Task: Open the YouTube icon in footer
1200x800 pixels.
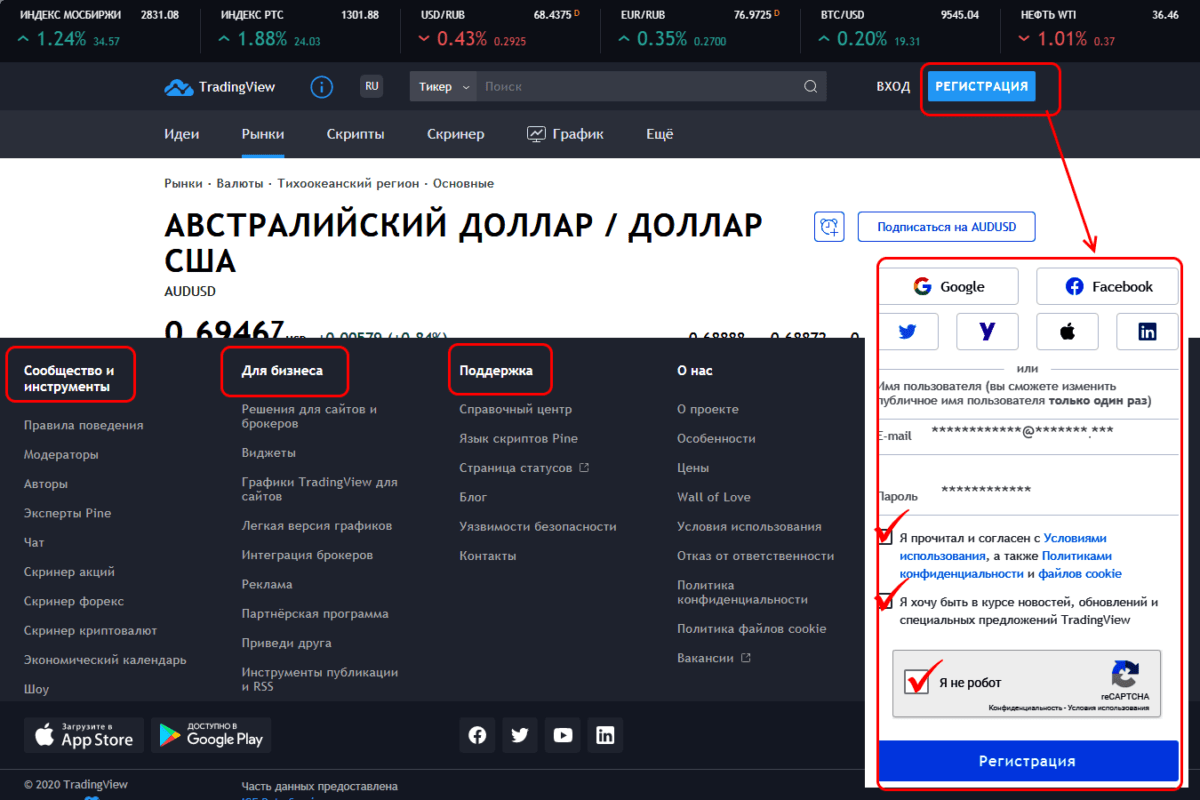Action: click(x=563, y=736)
